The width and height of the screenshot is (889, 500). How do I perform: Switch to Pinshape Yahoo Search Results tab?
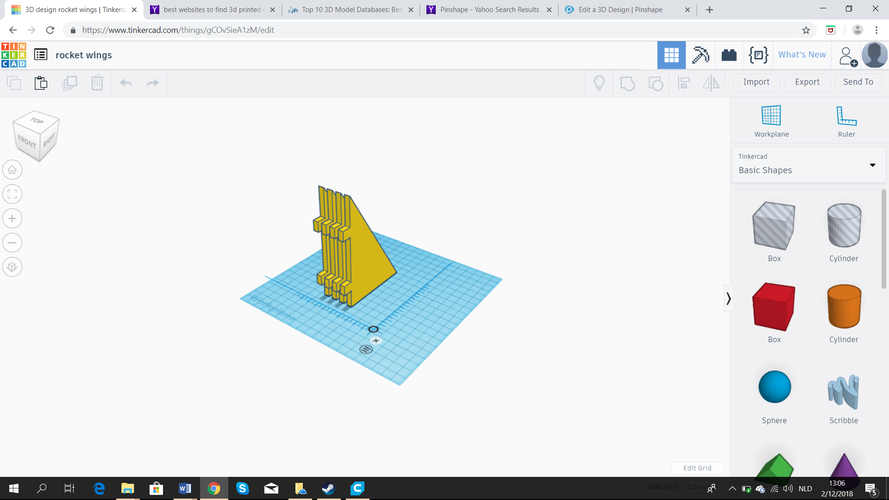tap(489, 10)
